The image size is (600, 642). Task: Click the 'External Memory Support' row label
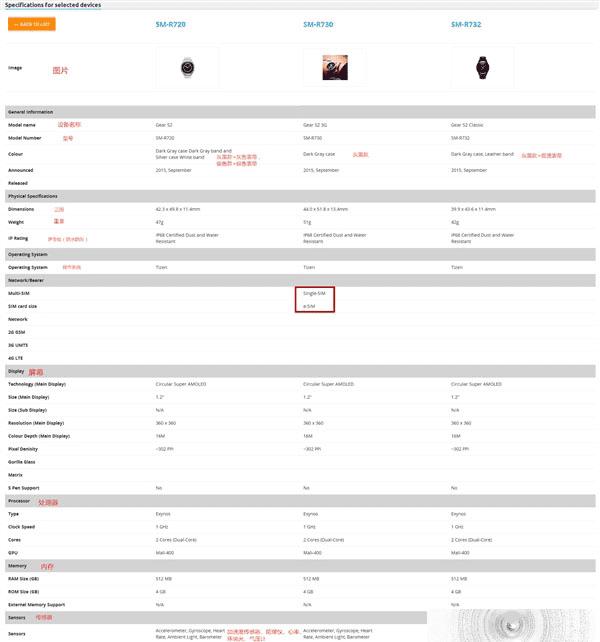(36, 605)
